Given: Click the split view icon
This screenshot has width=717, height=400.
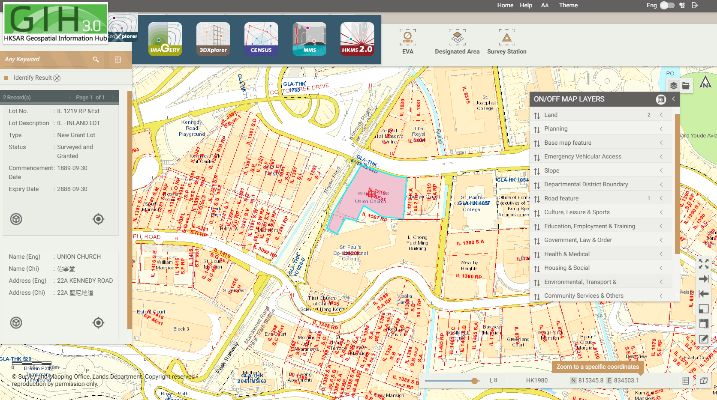Looking at the screenshot, I should click(704, 324).
